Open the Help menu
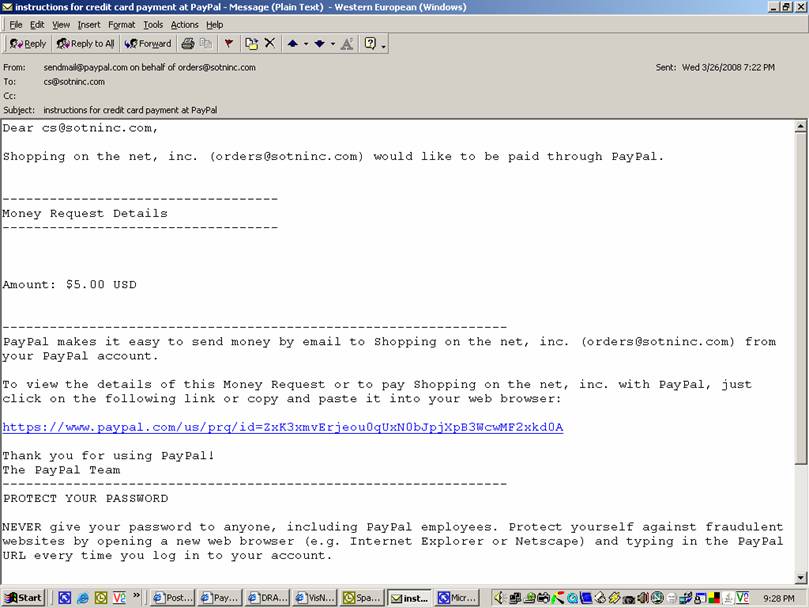This screenshot has width=809, height=608. 215,25
